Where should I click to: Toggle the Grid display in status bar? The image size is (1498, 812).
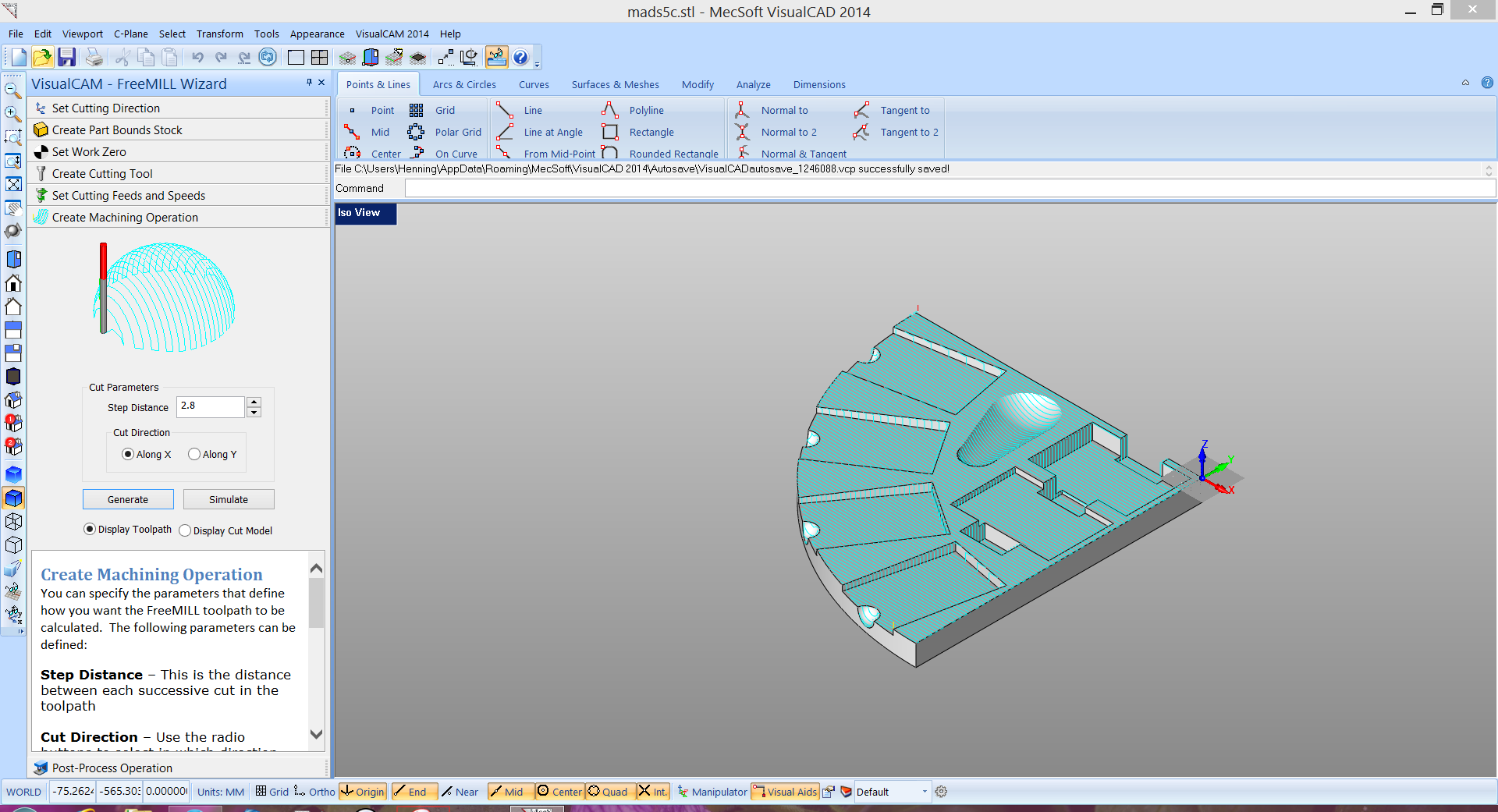tap(272, 792)
